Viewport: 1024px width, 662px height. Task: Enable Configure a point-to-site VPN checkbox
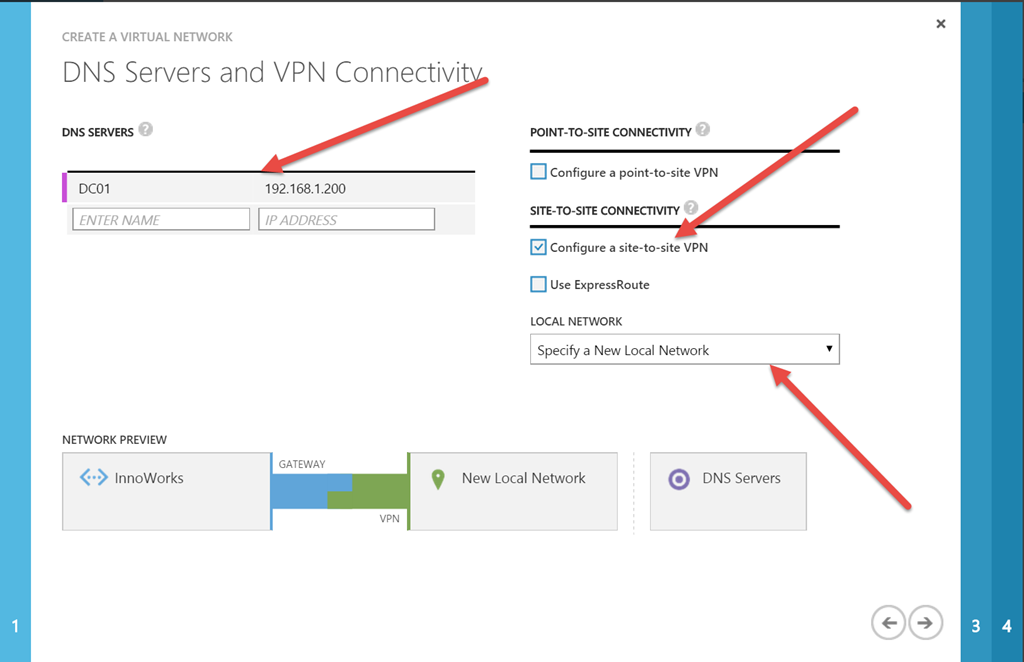(x=538, y=172)
